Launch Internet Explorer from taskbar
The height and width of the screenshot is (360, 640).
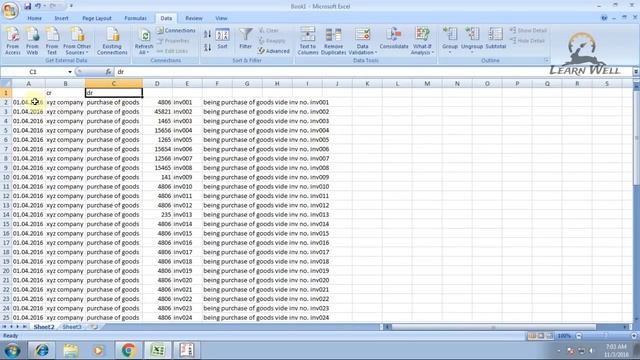tap(41, 350)
